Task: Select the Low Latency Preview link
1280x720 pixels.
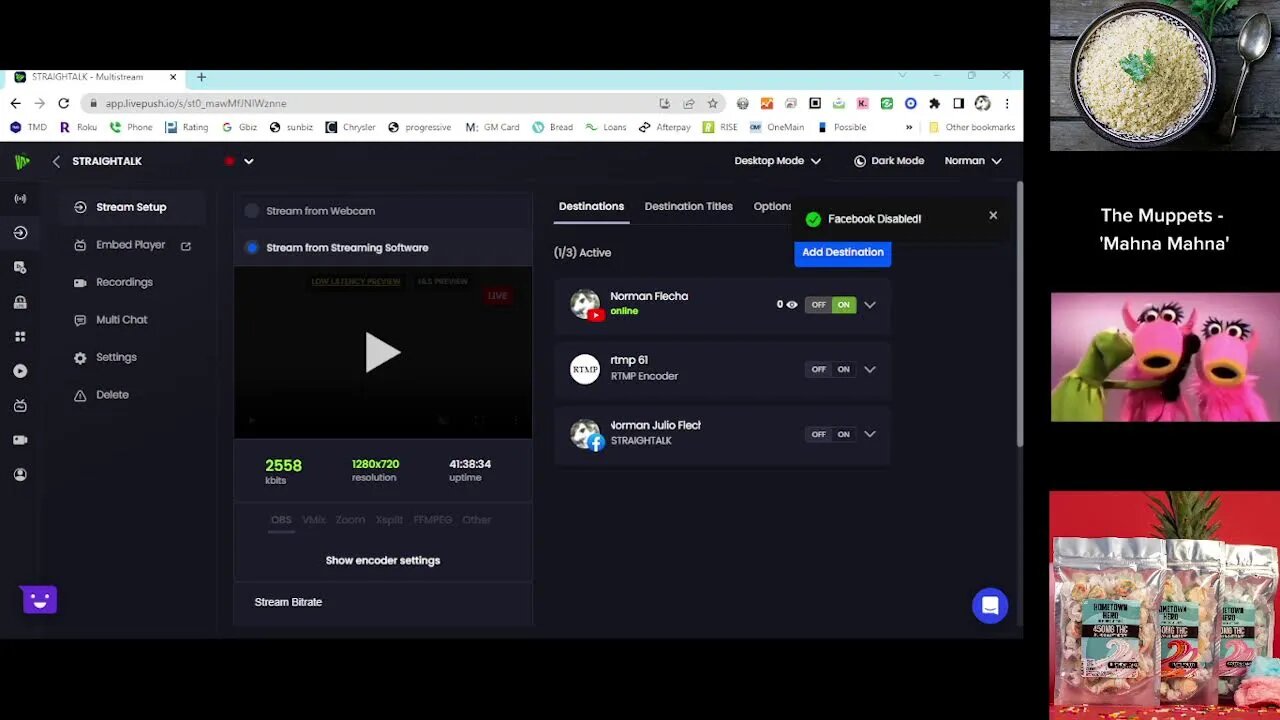Action: 356,282
